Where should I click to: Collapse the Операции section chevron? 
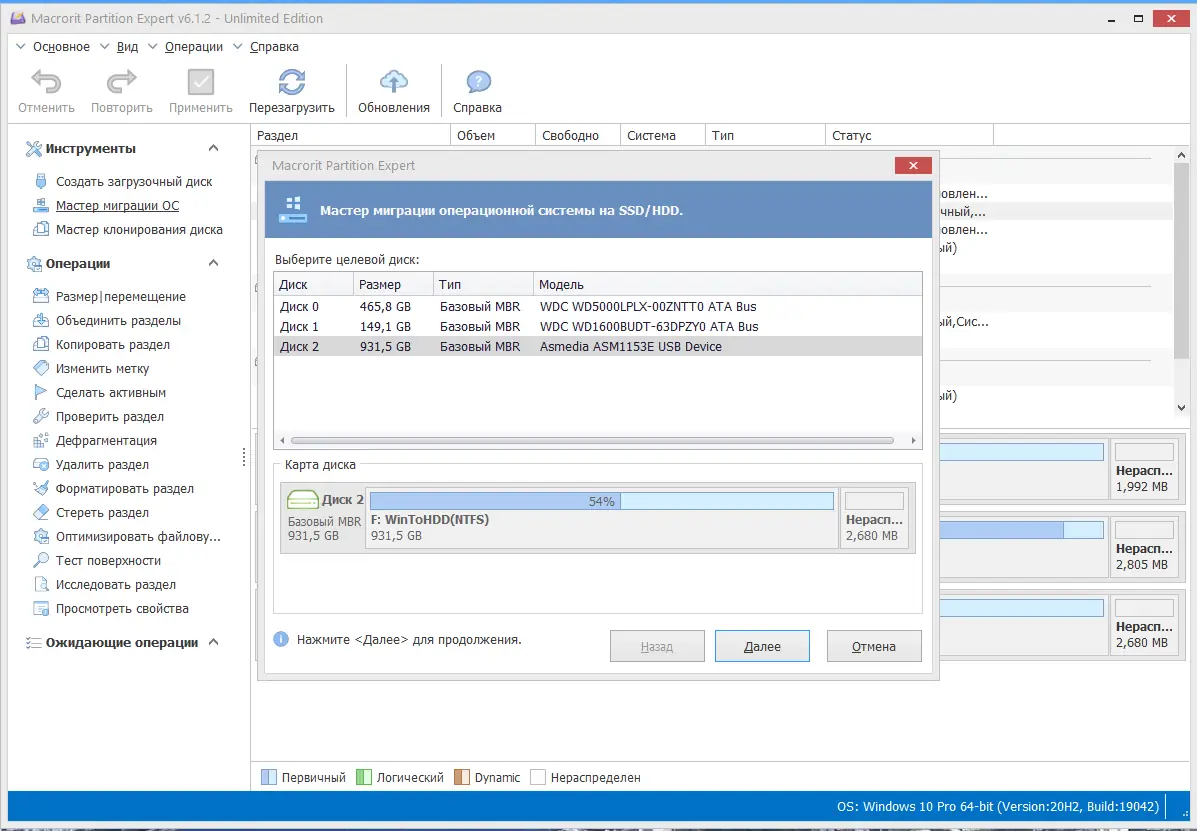[x=214, y=263]
